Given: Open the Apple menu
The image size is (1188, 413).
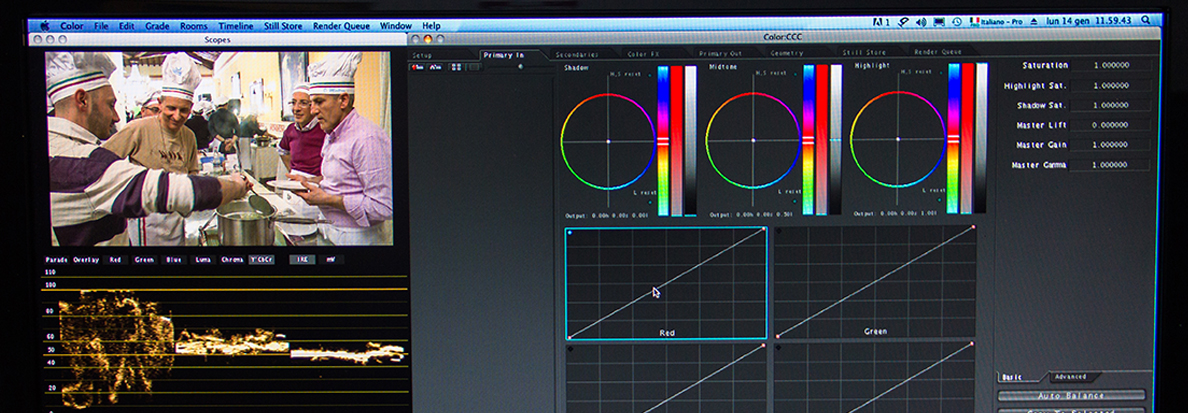Looking at the screenshot, I should [44, 26].
